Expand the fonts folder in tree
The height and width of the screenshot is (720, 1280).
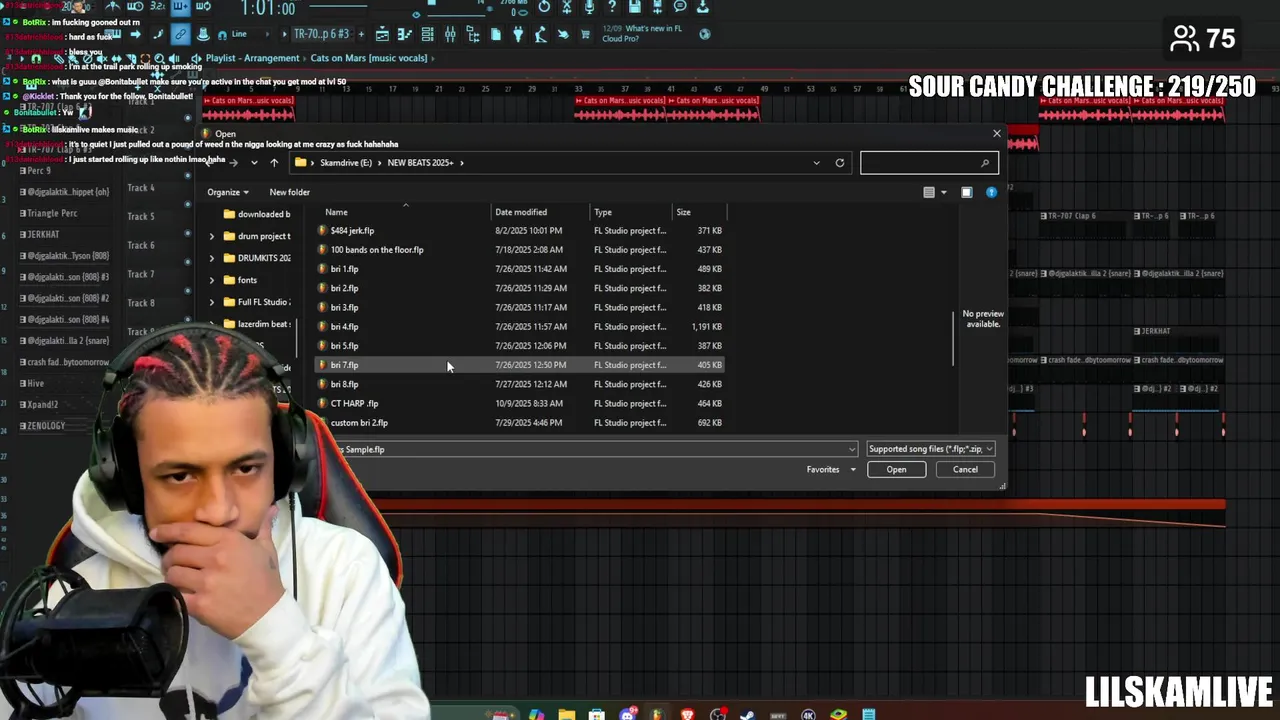[x=211, y=280]
